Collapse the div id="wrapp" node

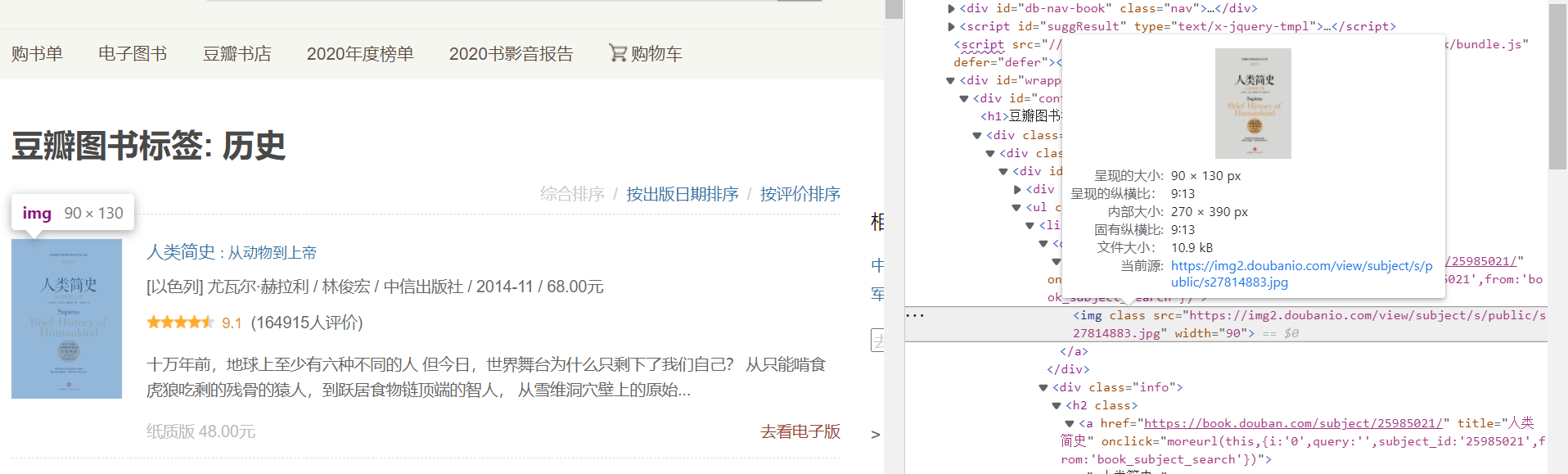951,81
